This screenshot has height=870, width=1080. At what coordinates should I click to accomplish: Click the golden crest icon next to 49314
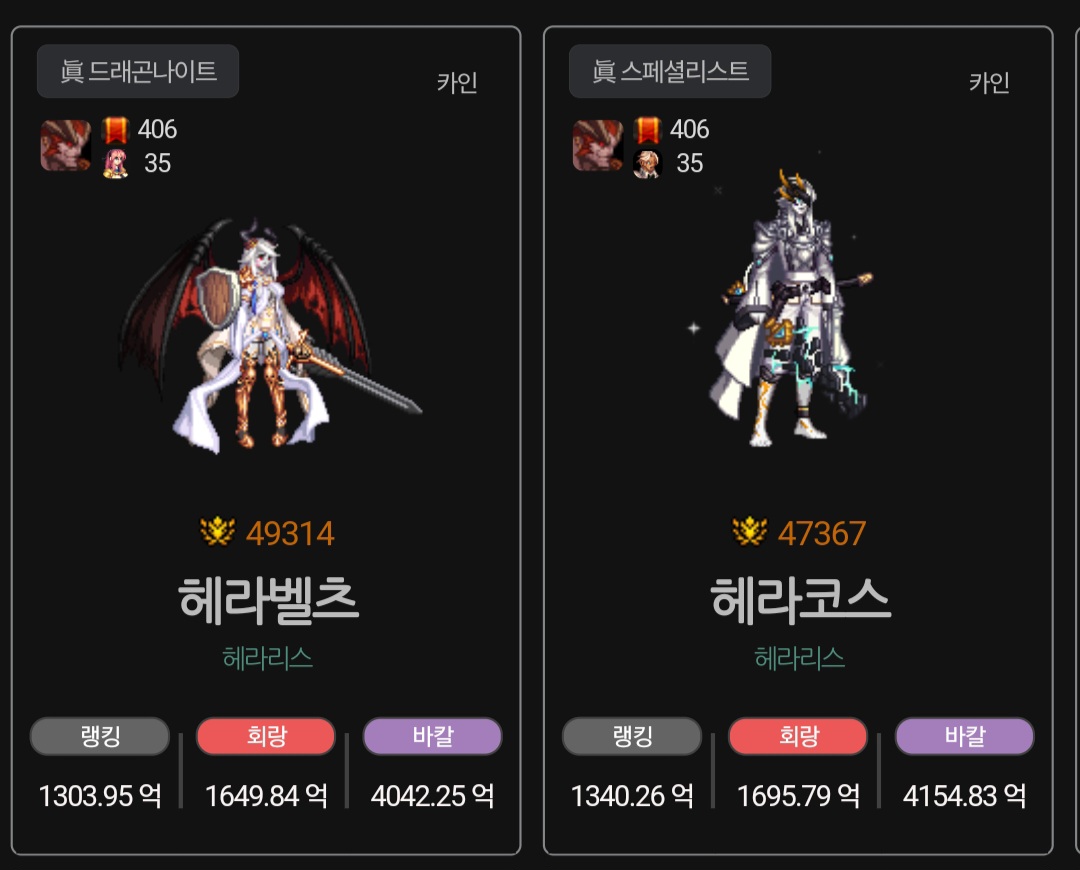coord(218,532)
